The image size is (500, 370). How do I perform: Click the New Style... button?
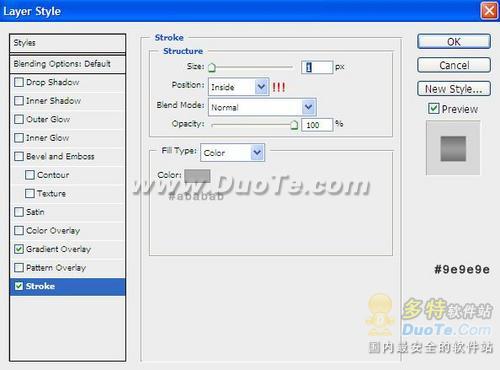454,89
